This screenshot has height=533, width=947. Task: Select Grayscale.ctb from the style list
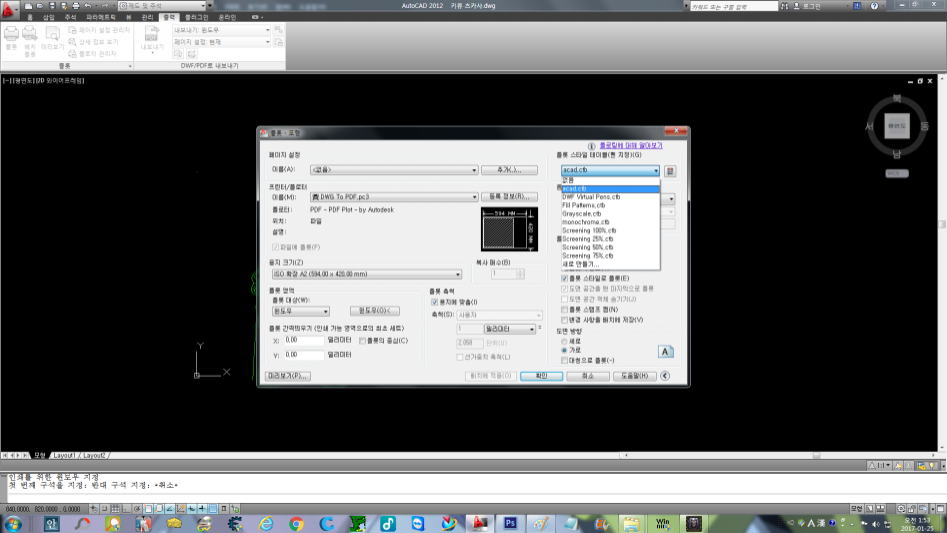pos(610,214)
